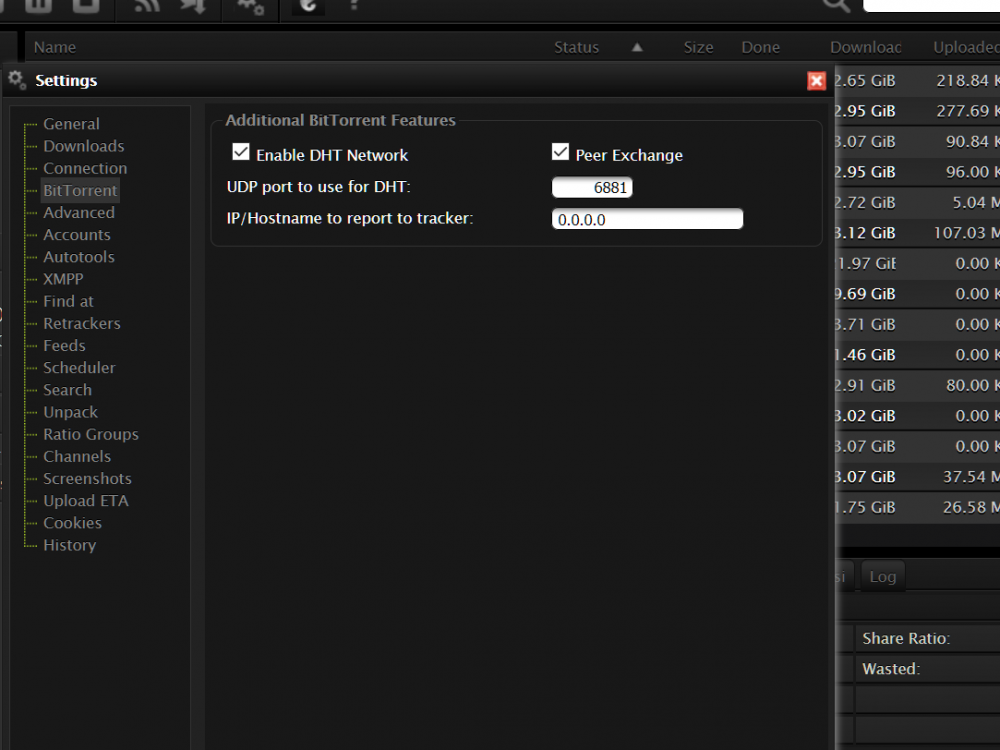This screenshot has height=750, width=1000.
Task: Click the 5.04 uploaded value
Action: (976, 203)
